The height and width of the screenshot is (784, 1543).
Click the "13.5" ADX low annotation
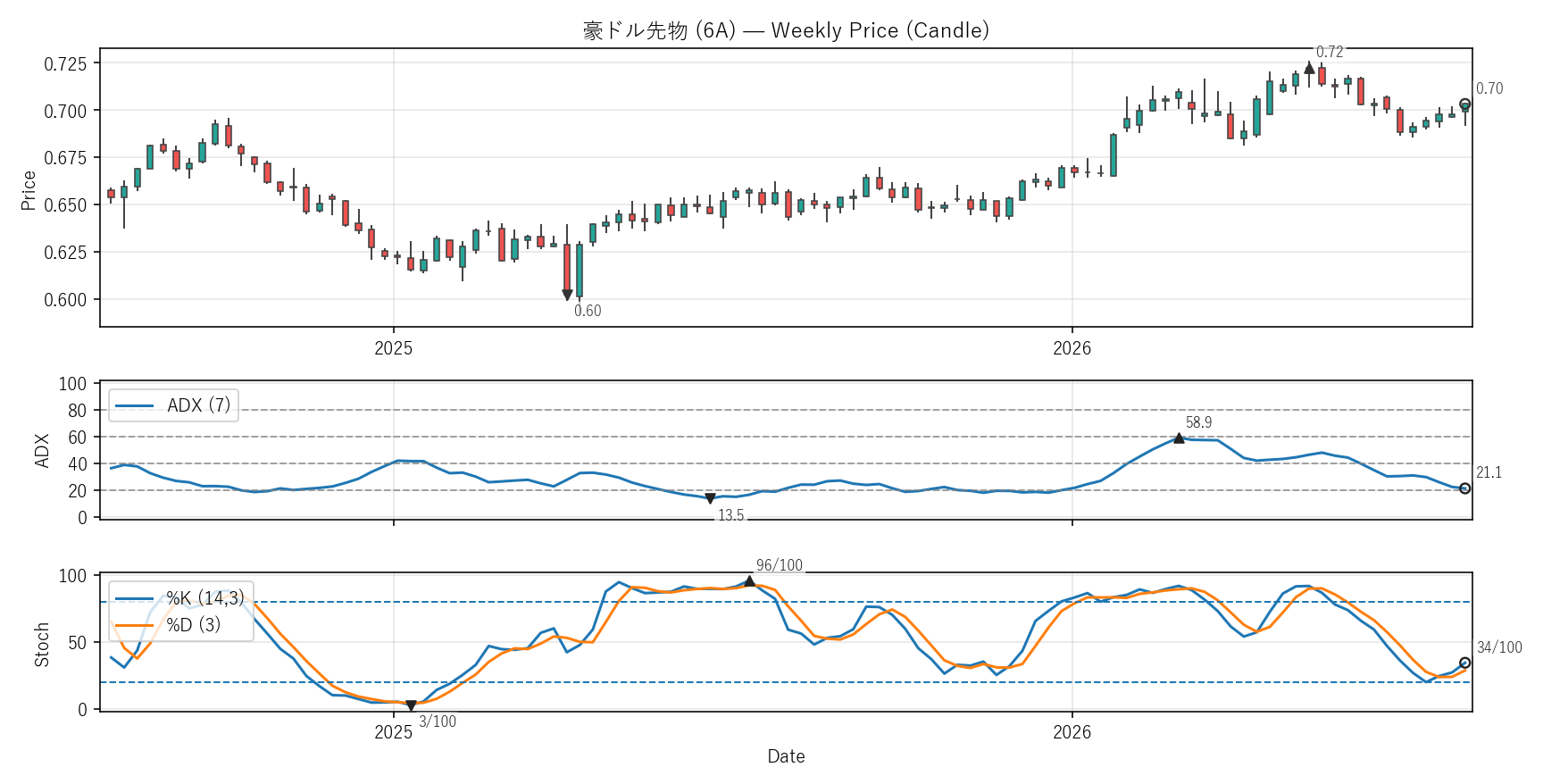[730, 515]
